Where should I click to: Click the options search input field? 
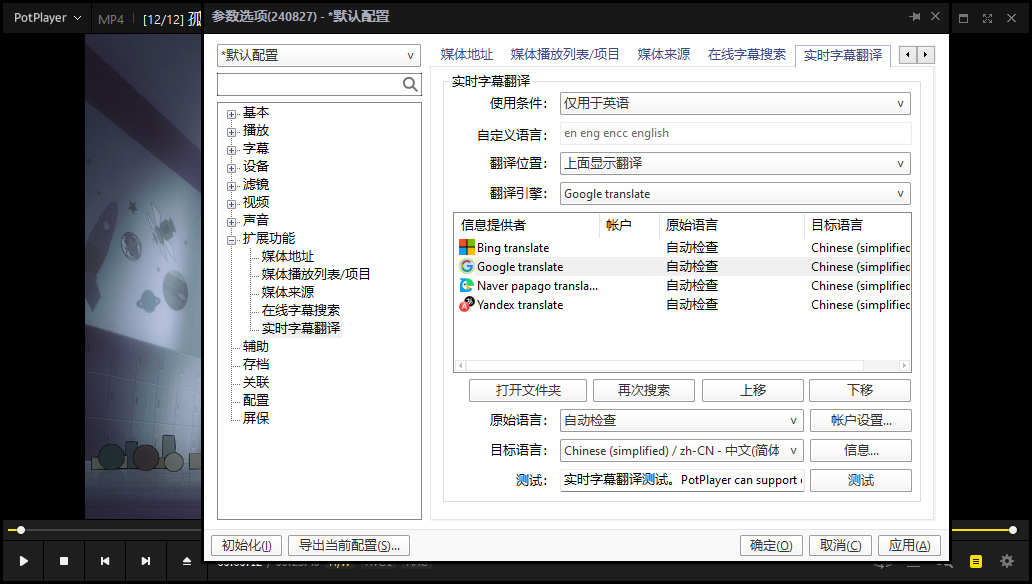[309, 84]
